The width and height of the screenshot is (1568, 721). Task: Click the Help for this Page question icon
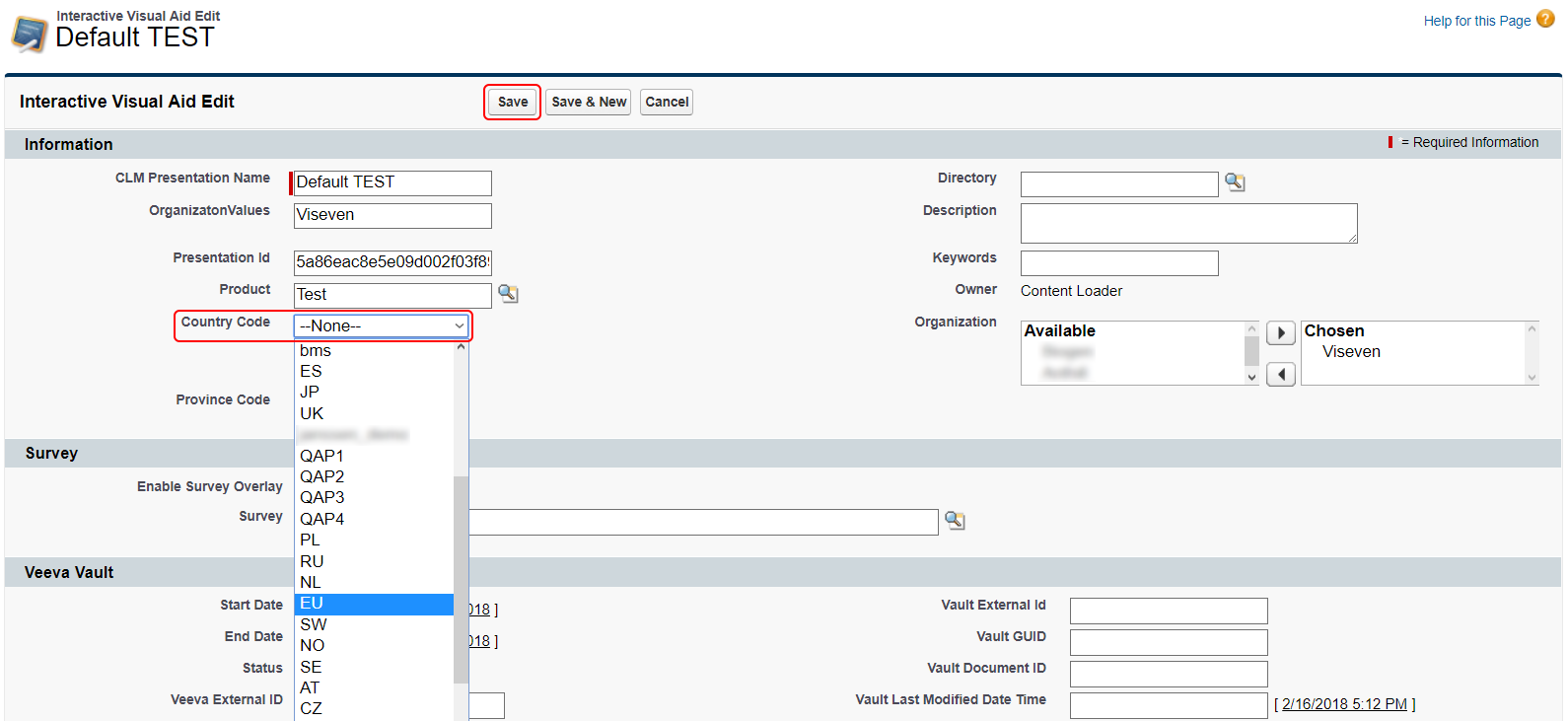(x=1545, y=19)
